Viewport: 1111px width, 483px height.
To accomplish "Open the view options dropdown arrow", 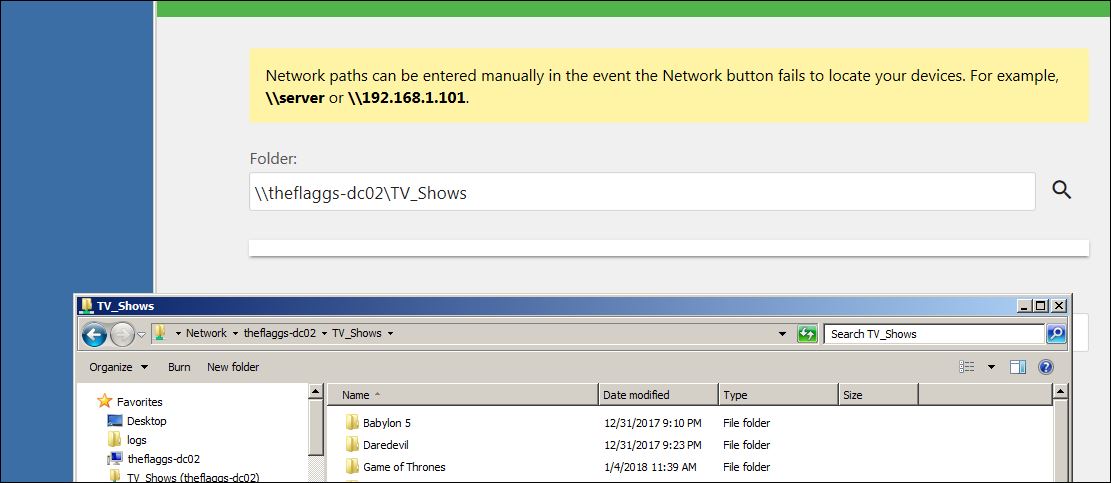I will coord(991,367).
